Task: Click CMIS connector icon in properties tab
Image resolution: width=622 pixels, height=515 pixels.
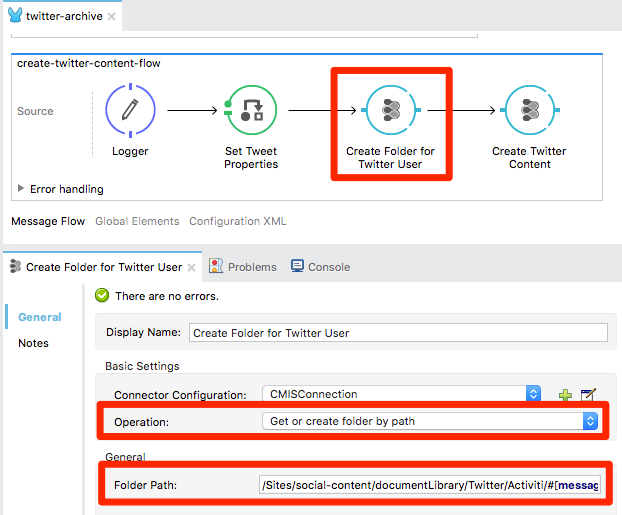Action: click(15, 266)
